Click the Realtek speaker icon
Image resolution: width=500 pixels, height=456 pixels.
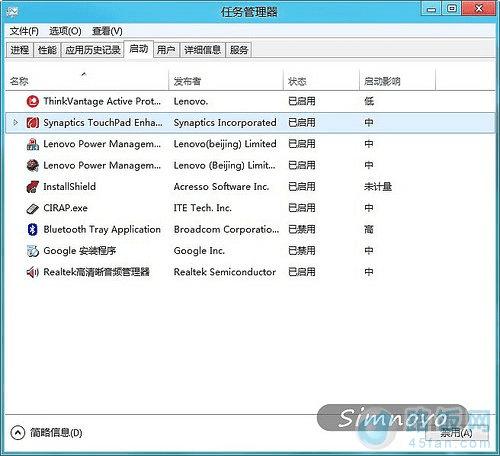32,272
